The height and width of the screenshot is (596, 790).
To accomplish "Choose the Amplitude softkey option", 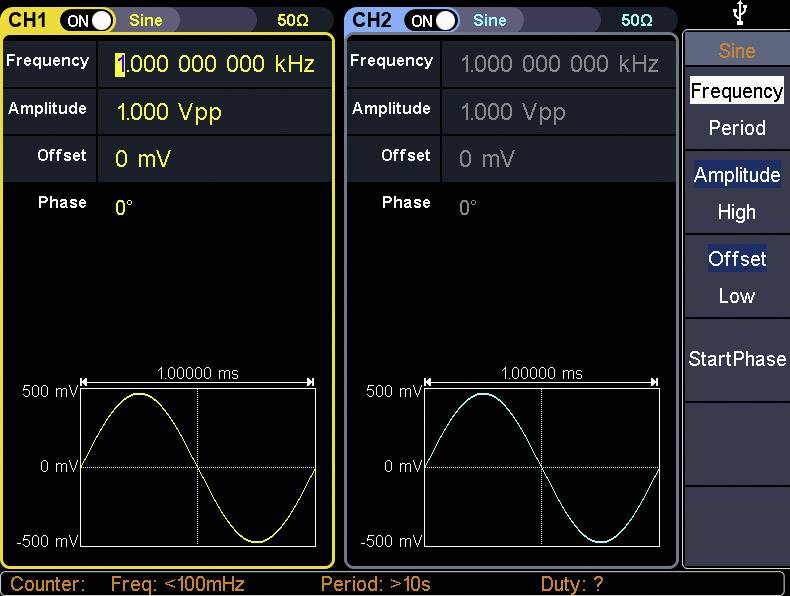I will (x=736, y=175).
